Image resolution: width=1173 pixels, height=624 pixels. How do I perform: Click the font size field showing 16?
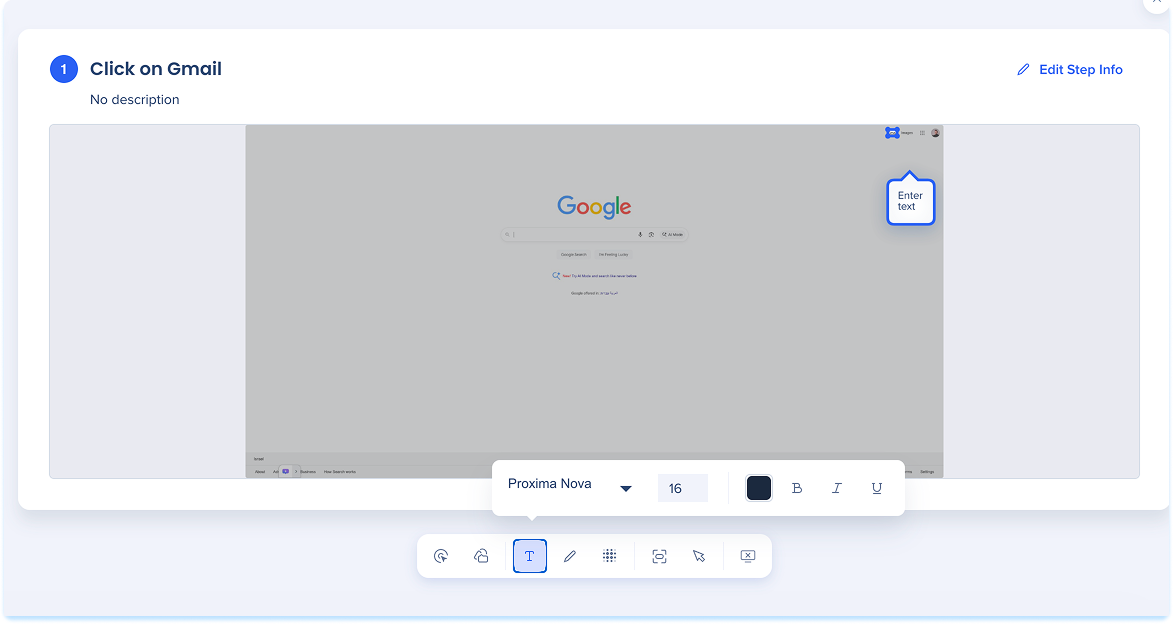click(682, 488)
